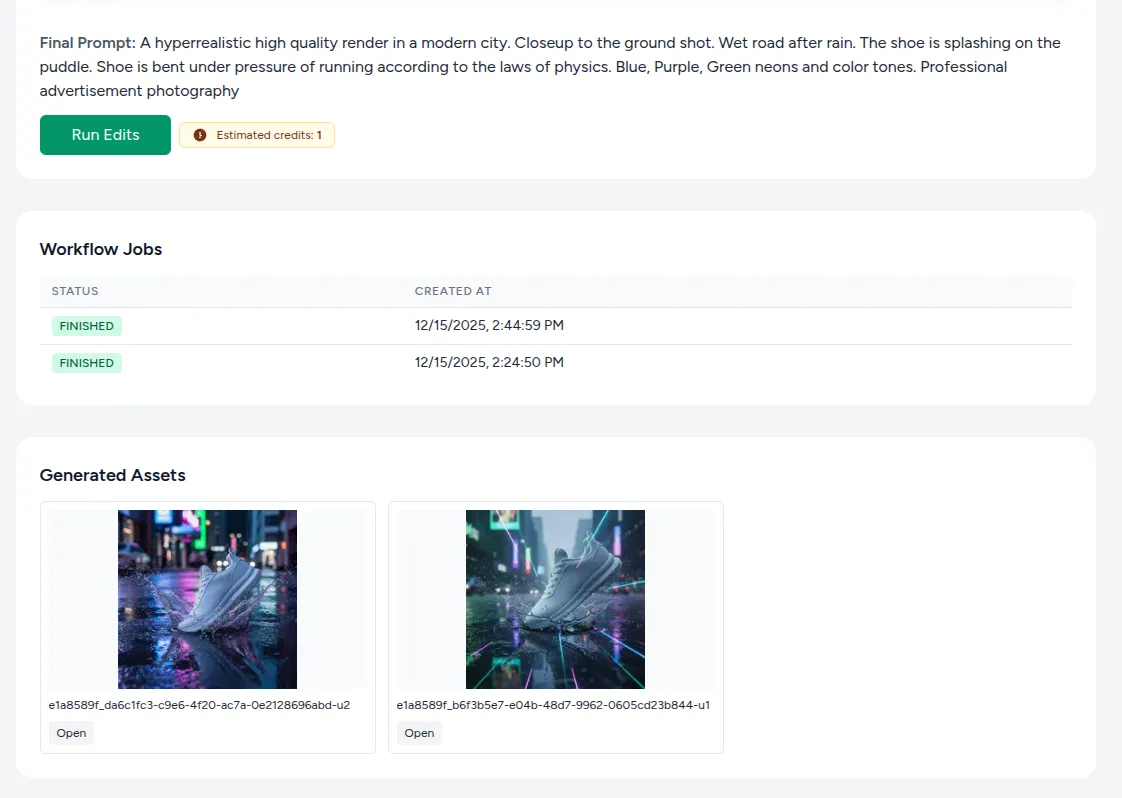Screen dimensions: 1122x798
Task: Click the blank area right of the generated assets
Action: point(900,620)
